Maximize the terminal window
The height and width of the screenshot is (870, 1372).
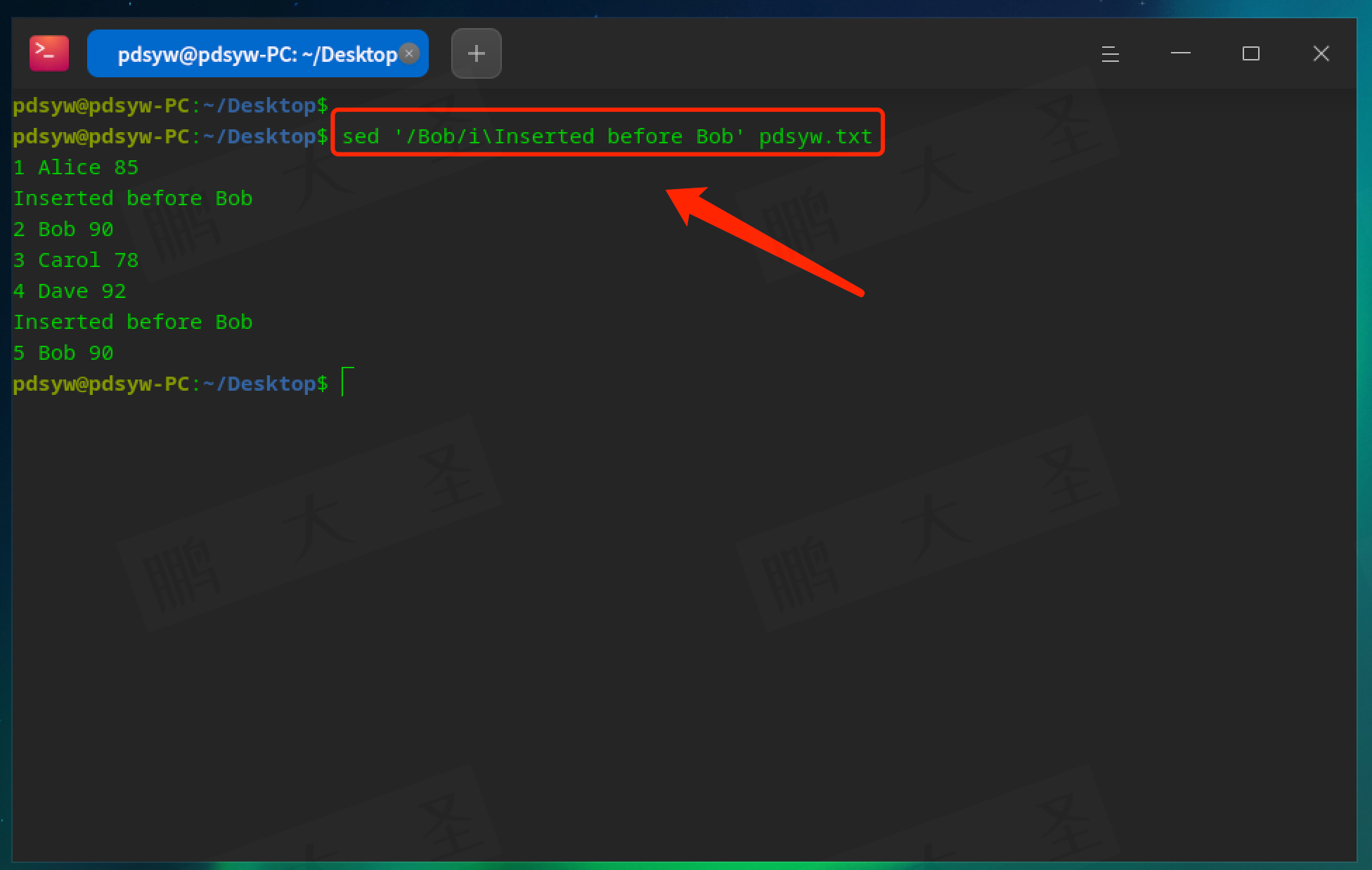point(1250,53)
